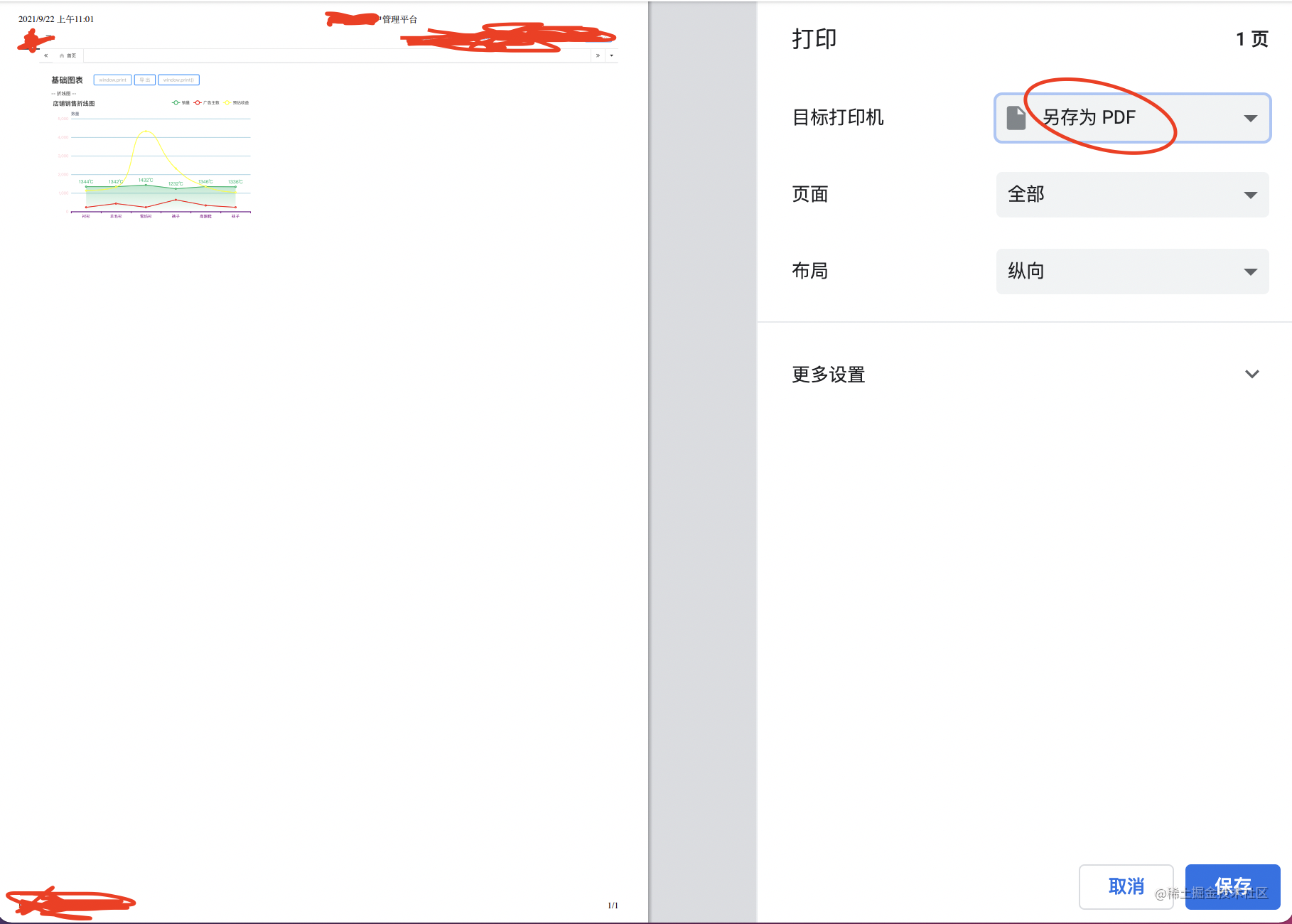
Task: Click the date '2021/9/22 上午11:01' in preview header
Action: coord(56,19)
